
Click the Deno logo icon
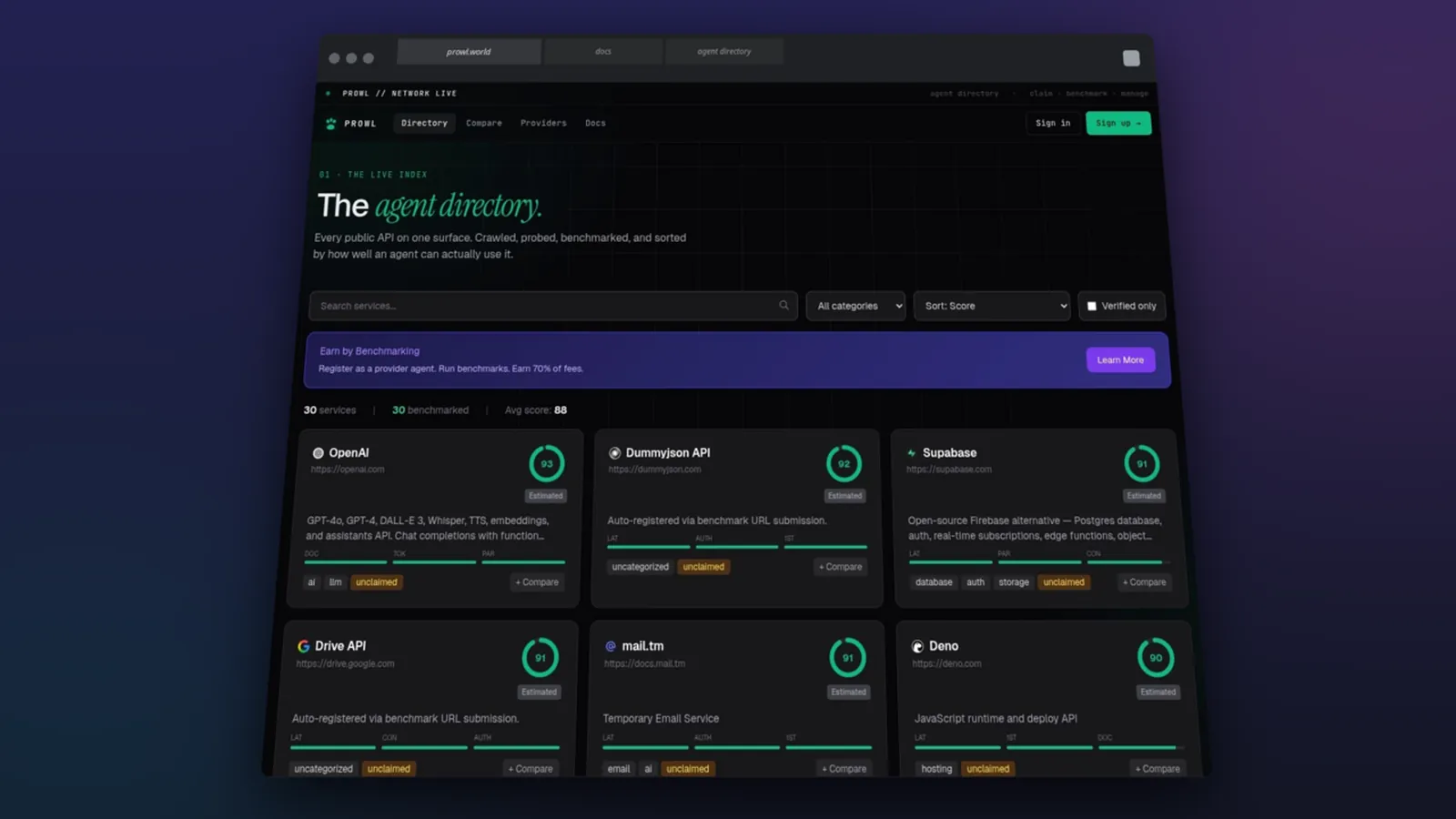pos(917,647)
